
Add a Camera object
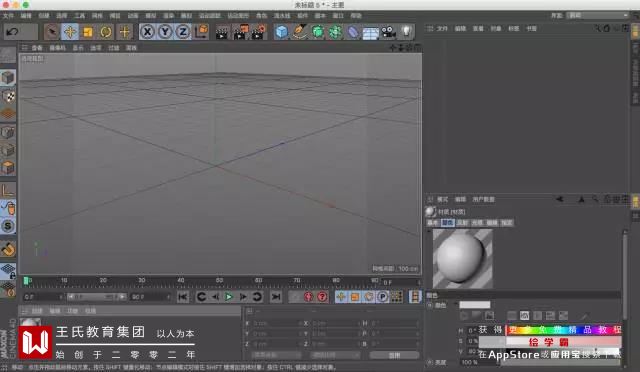tap(389, 32)
